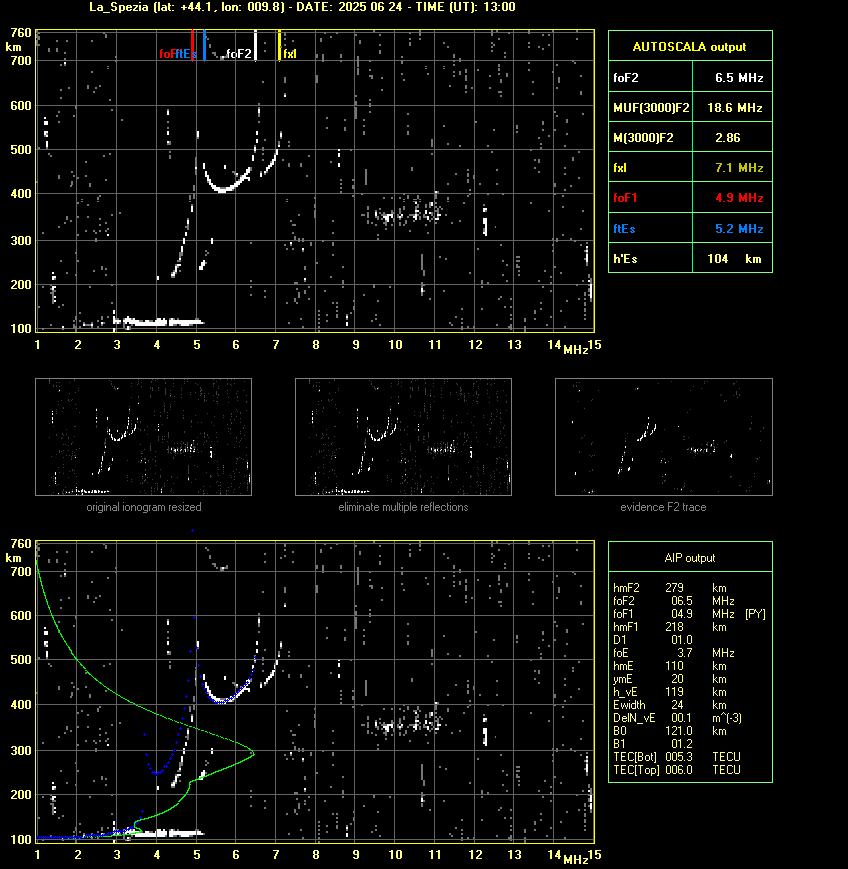This screenshot has width=848, height=869.
Task: Click the M(3000)F2 value 2.86
Action: [728, 137]
